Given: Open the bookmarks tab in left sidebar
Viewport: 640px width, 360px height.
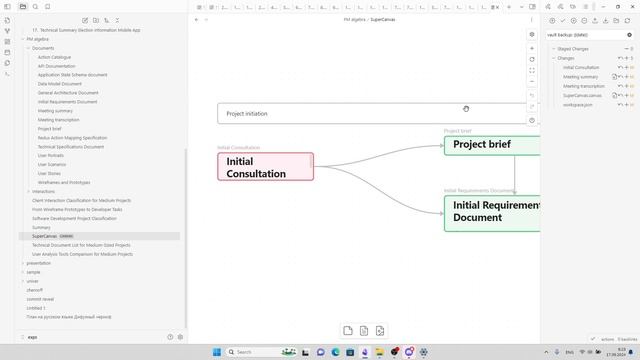Looking at the screenshot, I should [47, 7].
